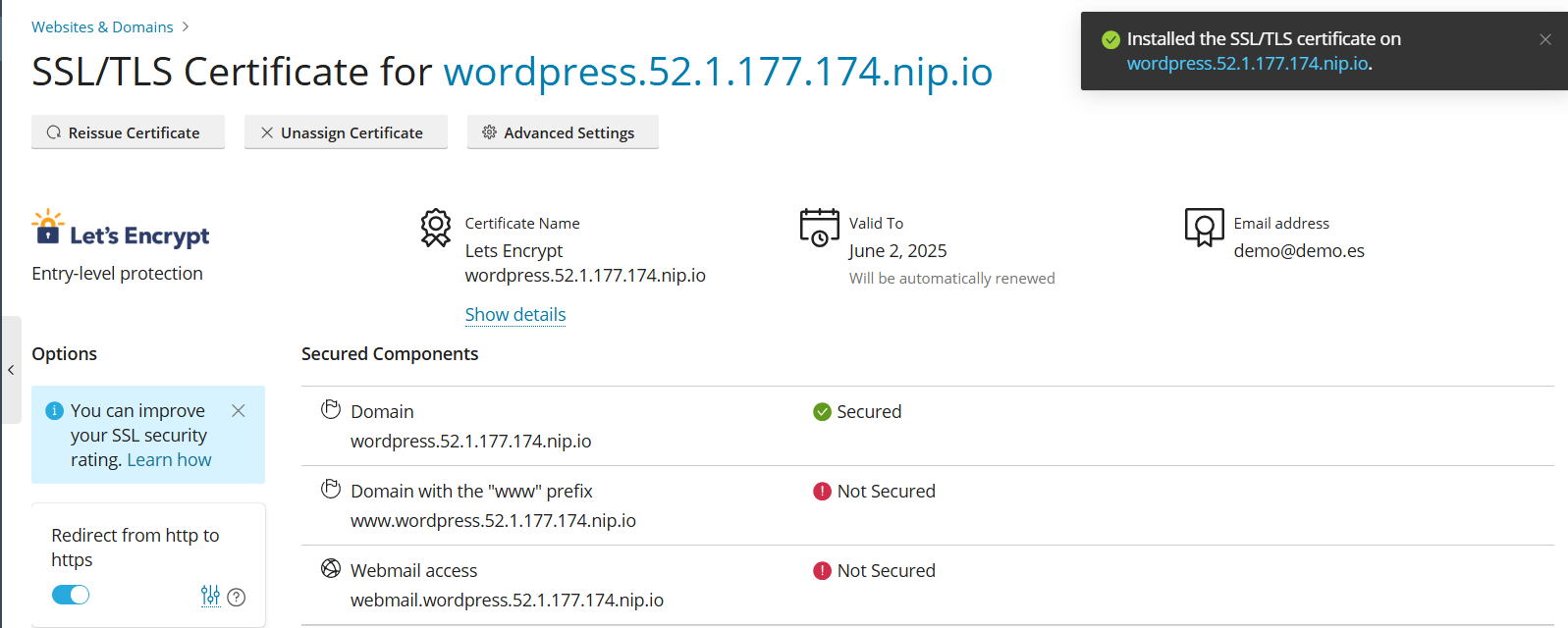
Task: Click the Webmail access globe icon
Action: click(x=331, y=569)
